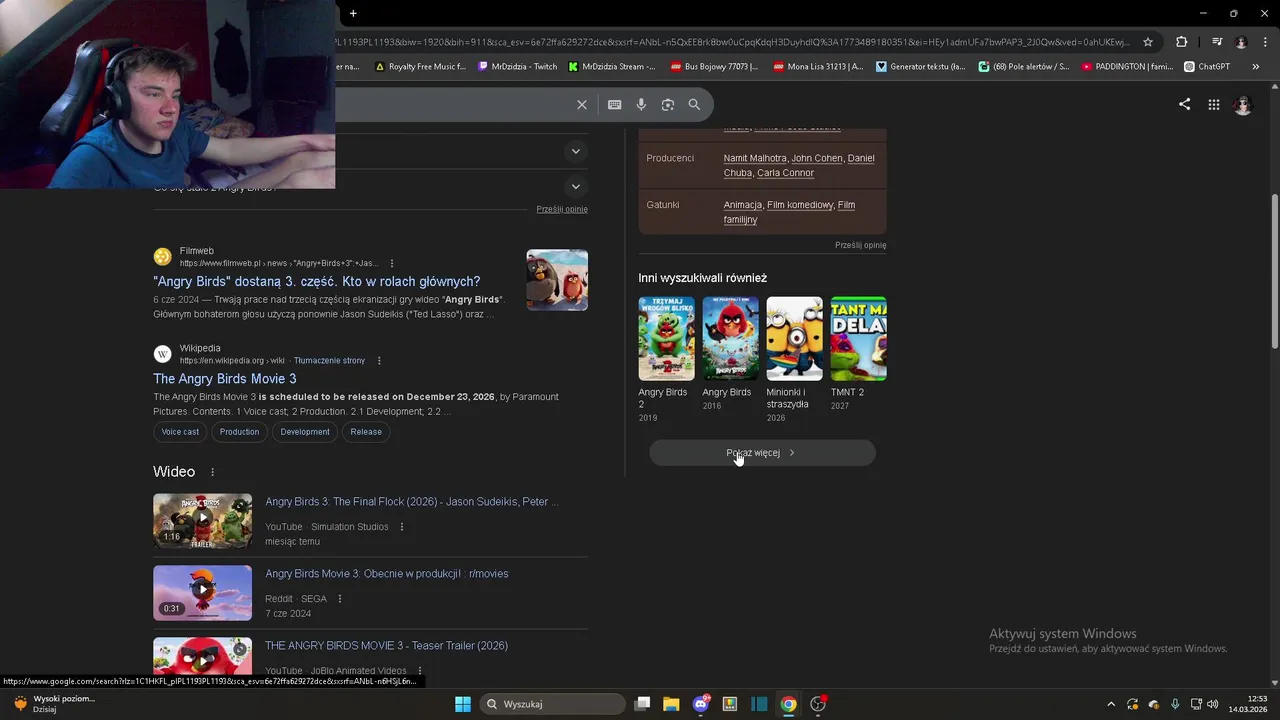Open The Angry Birds Movie 3 Wikipedia link
Screen dimensions: 1280x720
pyautogui.click(x=225, y=379)
